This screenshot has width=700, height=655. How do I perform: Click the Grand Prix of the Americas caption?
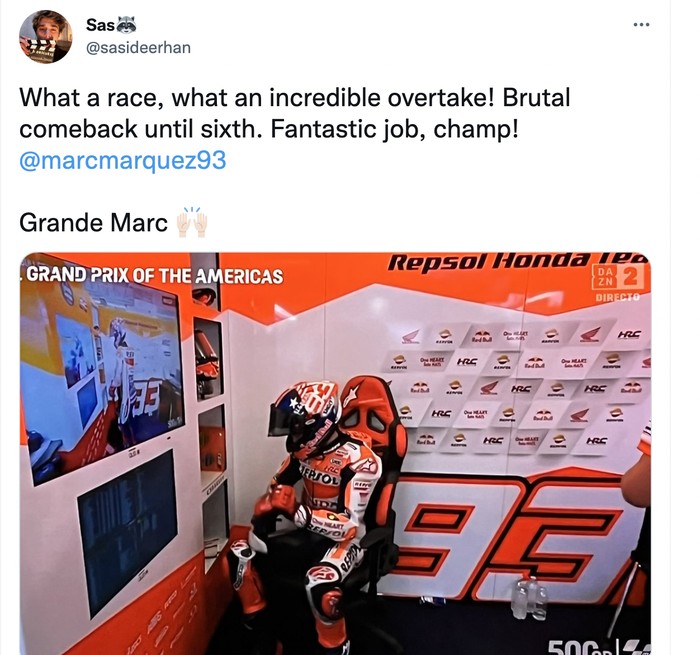[x=154, y=276]
